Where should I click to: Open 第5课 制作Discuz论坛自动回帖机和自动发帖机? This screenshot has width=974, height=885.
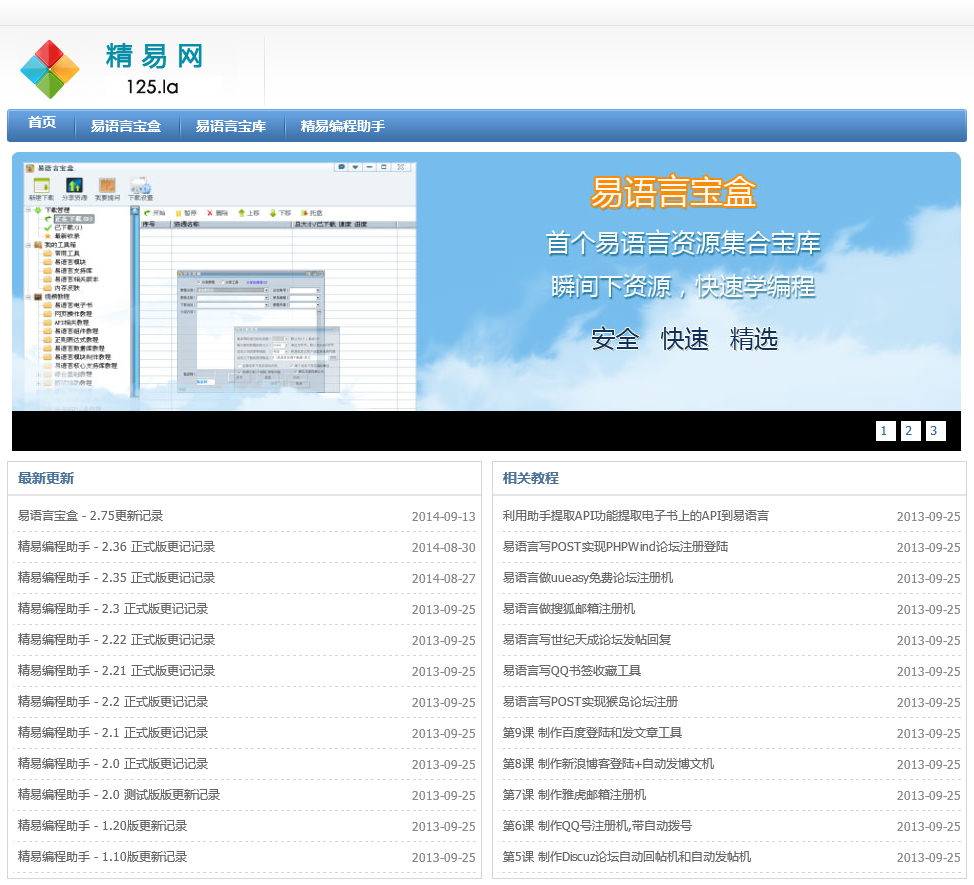tap(627, 857)
